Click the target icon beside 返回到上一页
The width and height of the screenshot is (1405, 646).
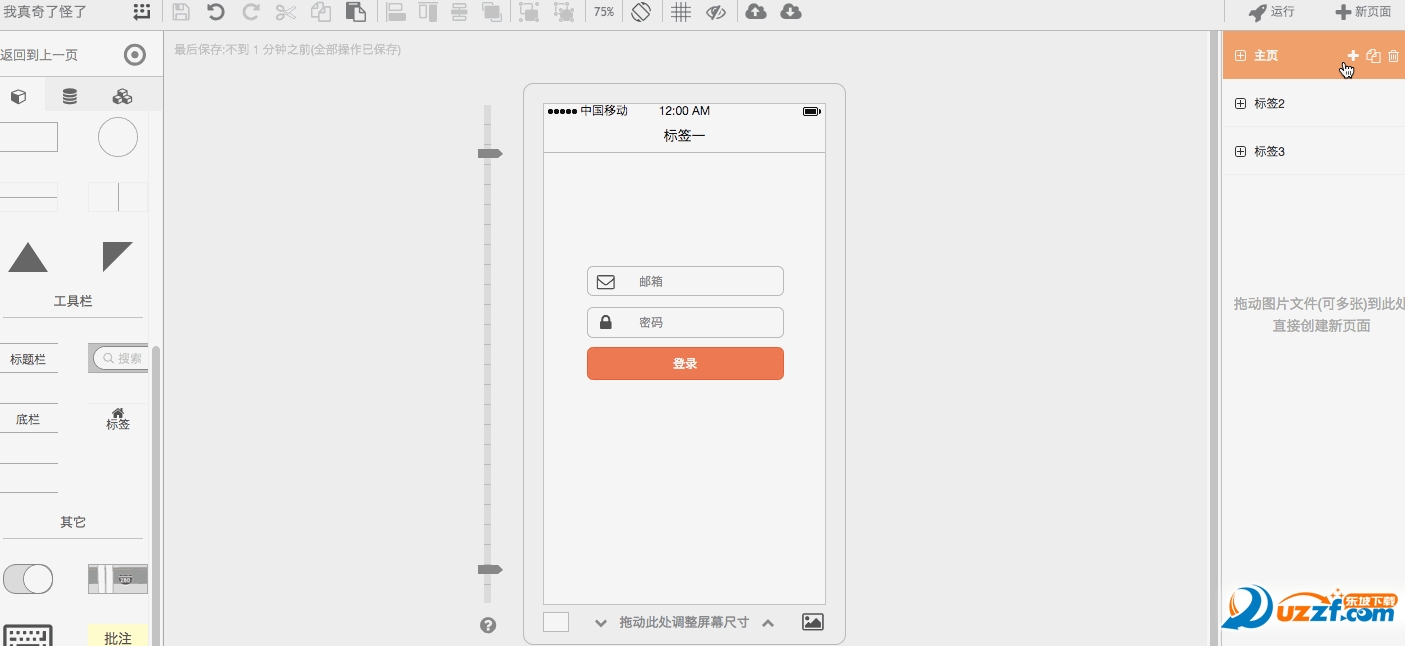[135, 55]
